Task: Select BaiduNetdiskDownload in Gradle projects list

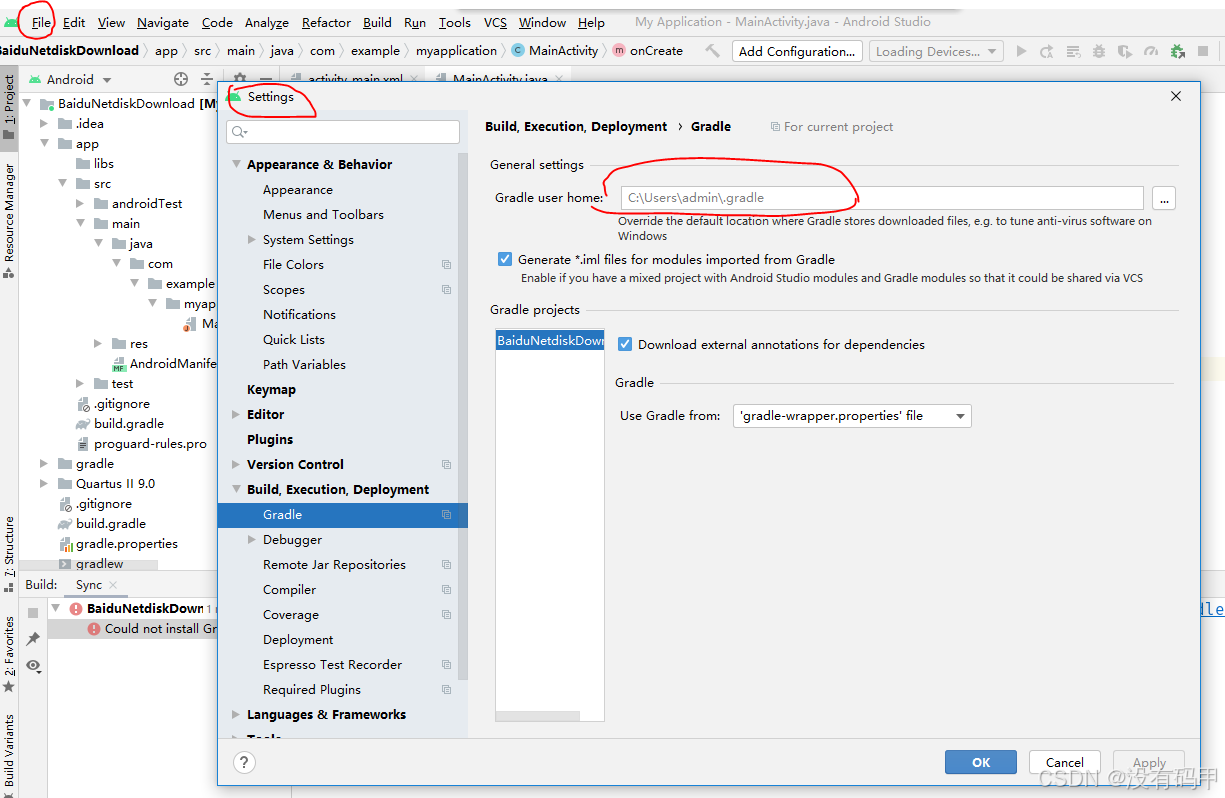Action: (550, 341)
